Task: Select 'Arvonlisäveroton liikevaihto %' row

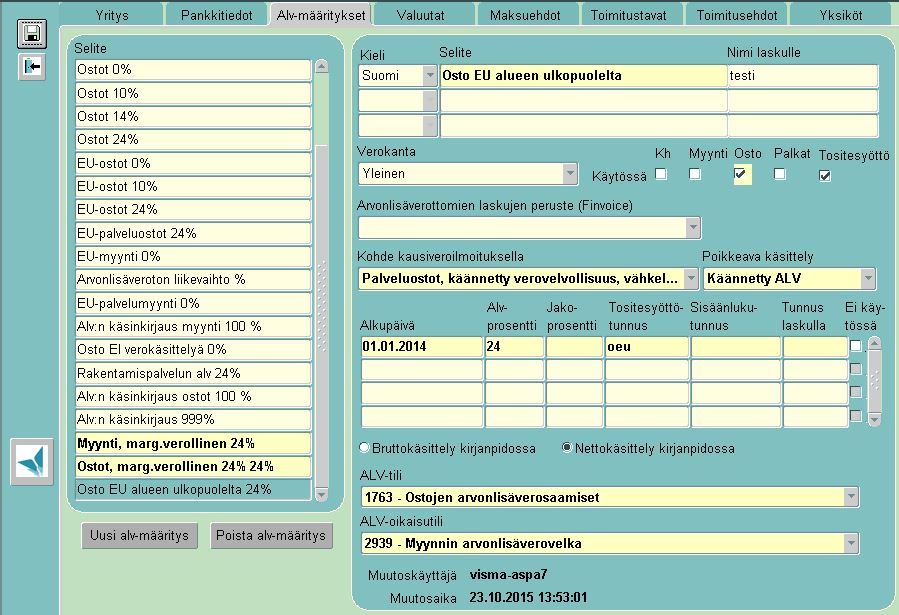Action: point(193,280)
